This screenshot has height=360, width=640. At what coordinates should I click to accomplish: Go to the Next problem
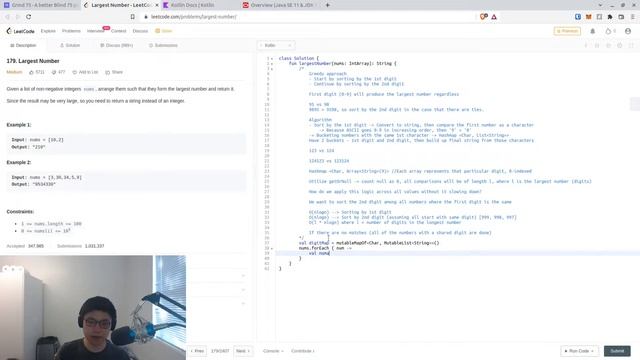[x=243, y=351]
